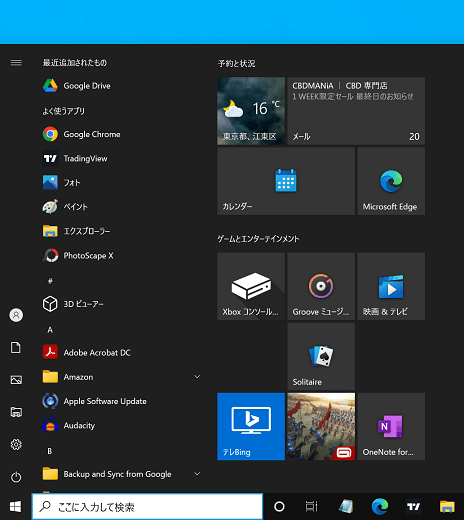Screen dimensions: 464x520
Task: Open the user account icon
Action: 16,315
